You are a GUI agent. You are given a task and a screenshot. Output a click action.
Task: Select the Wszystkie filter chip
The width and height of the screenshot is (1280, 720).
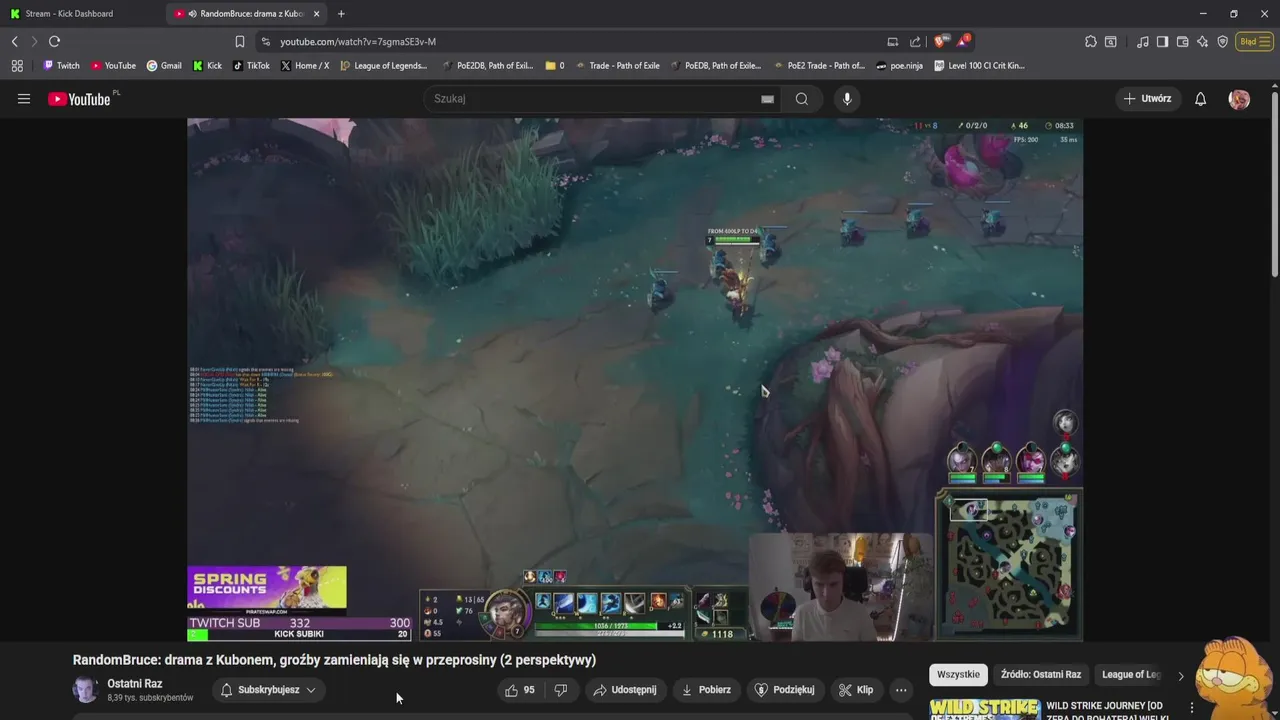(958, 675)
